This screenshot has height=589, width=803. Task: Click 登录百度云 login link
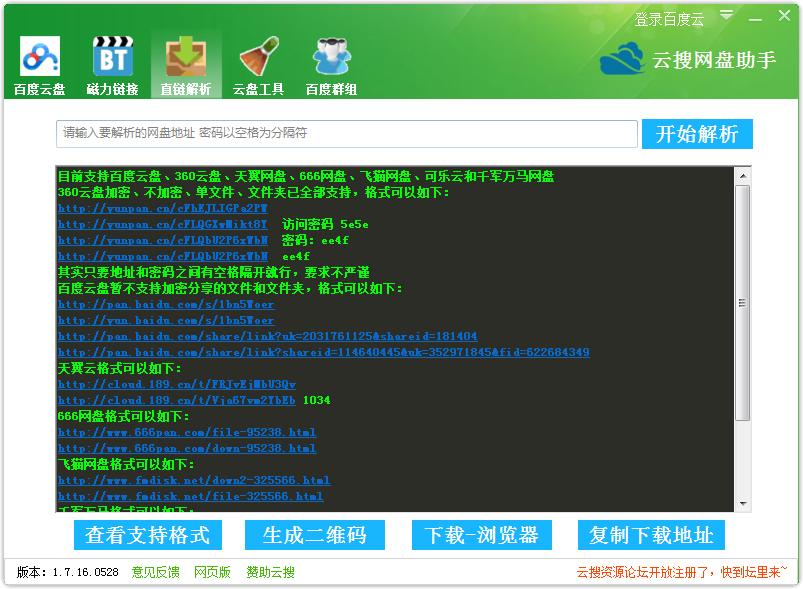click(x=669, y=19)
